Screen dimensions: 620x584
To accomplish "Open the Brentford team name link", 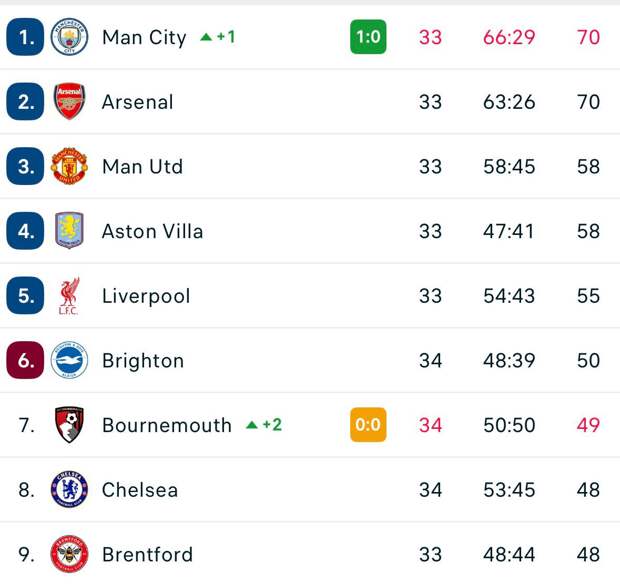I will coord(147,554).
